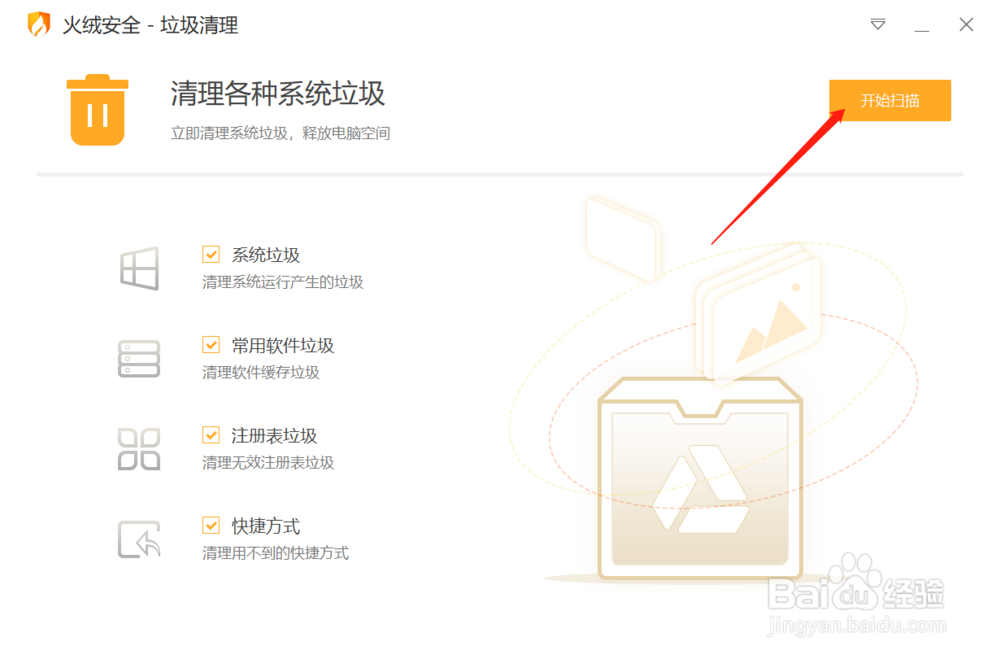Start scanning with 开始扫描 button
The height and width of the screenshot is (659, 1000).
(x=890, y=100)
